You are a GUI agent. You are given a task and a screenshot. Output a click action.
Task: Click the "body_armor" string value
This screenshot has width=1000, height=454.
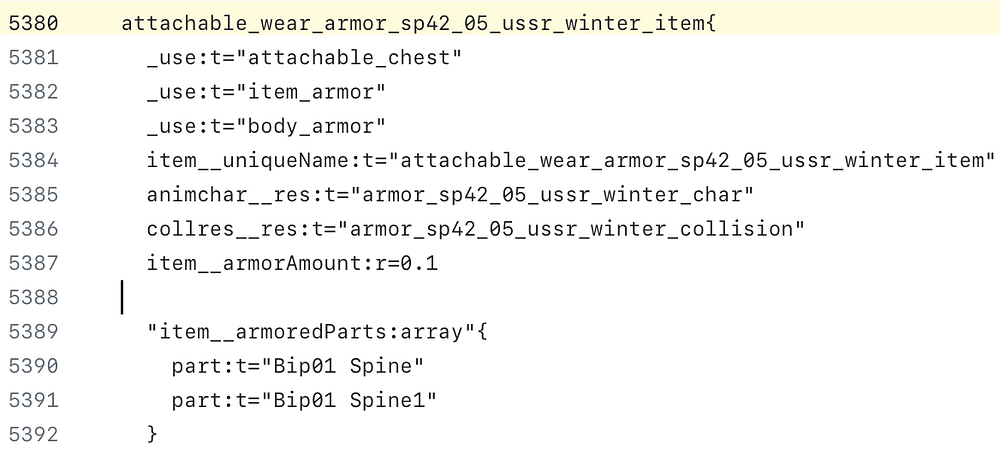pos(310,126)
